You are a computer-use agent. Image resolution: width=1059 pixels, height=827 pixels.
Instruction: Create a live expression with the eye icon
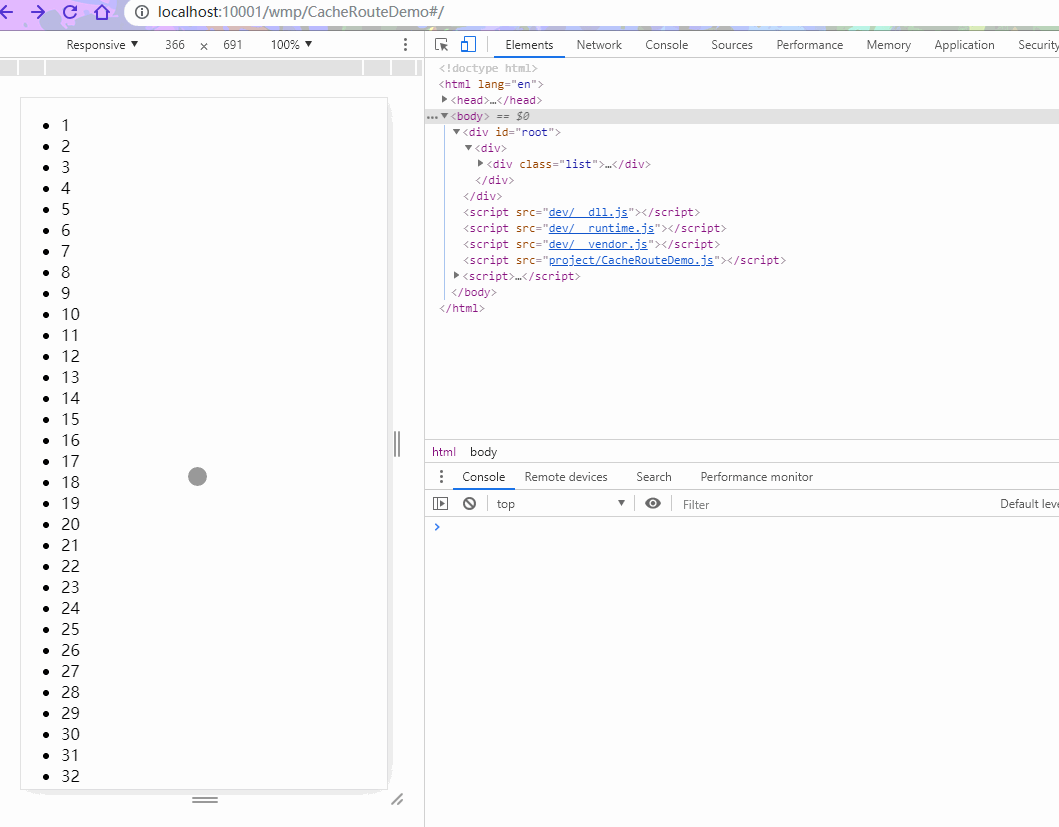653,503
